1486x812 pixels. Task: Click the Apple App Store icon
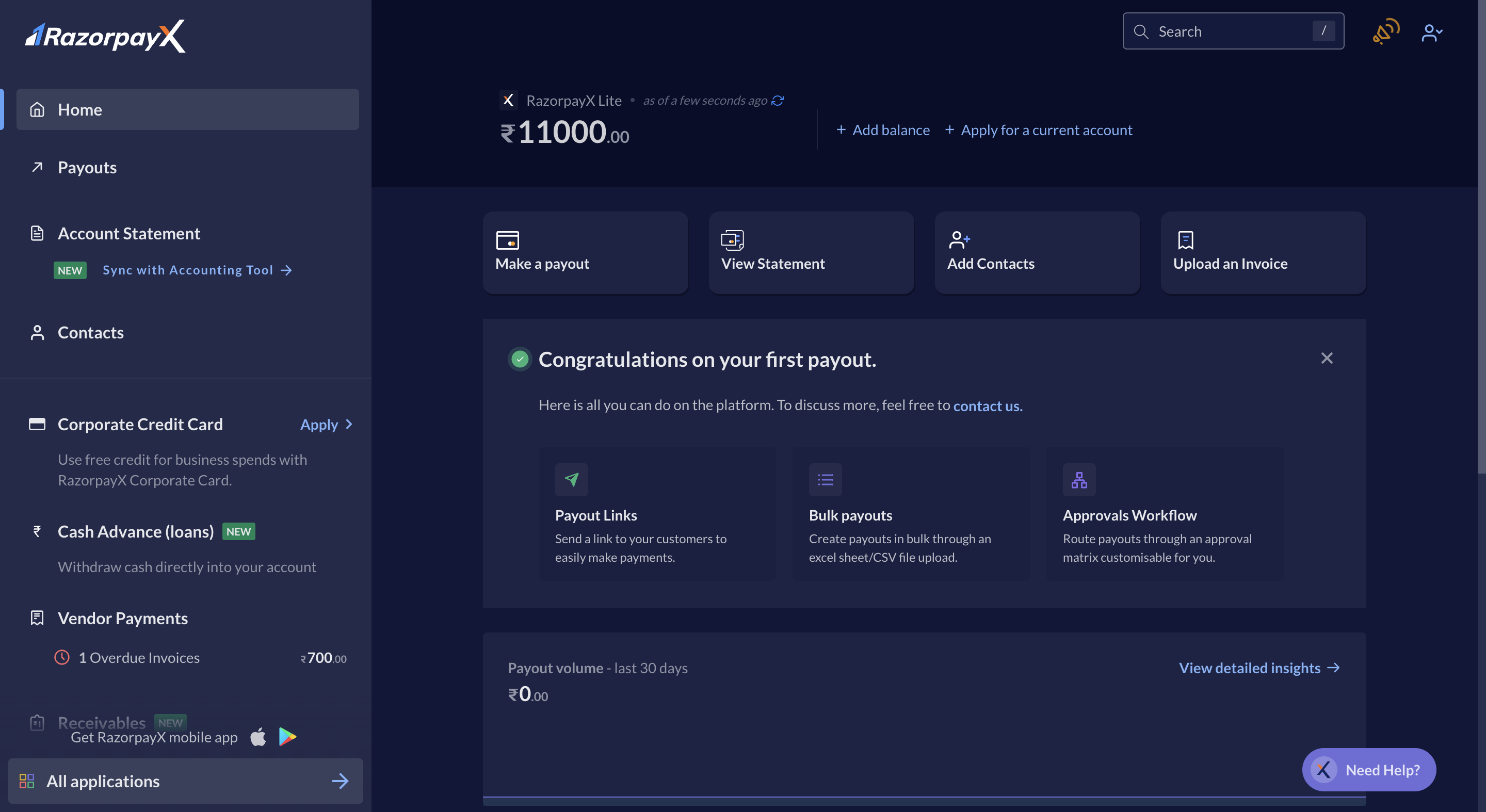pos(259,737)
